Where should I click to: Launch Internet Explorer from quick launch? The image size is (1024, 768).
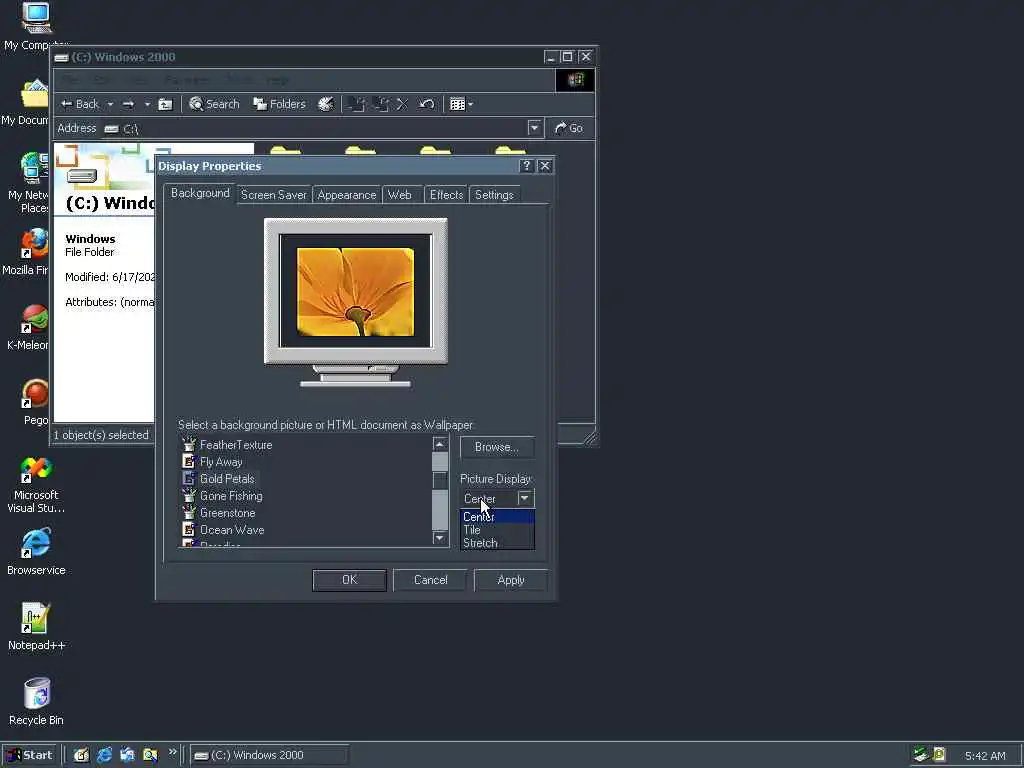click(x=104, y=755)
